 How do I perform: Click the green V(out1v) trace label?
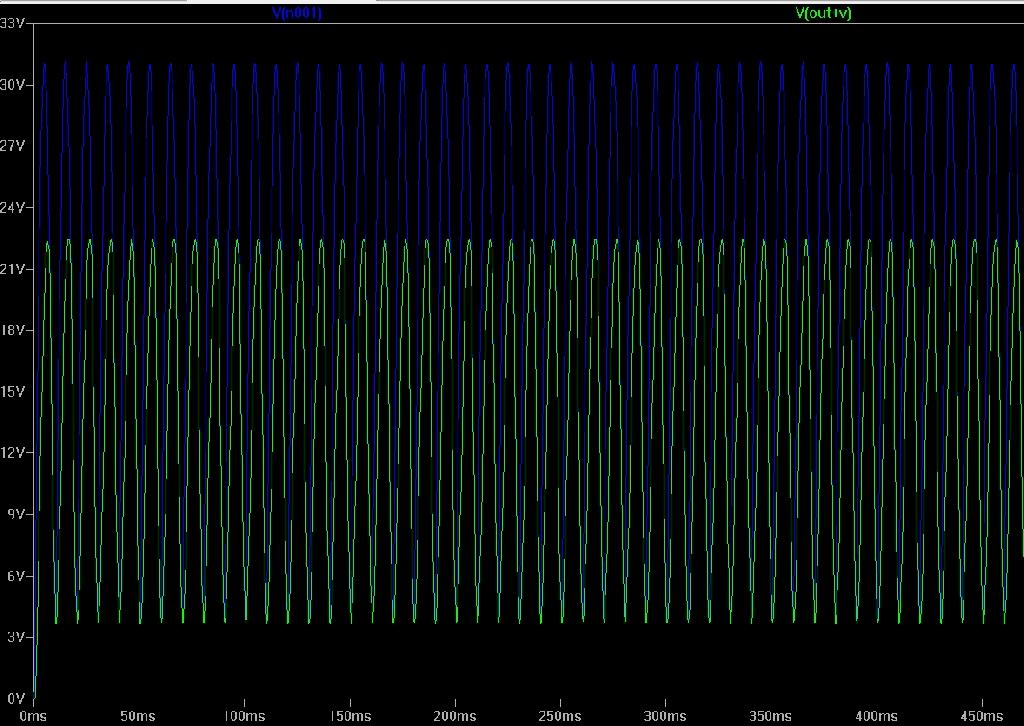824,13
